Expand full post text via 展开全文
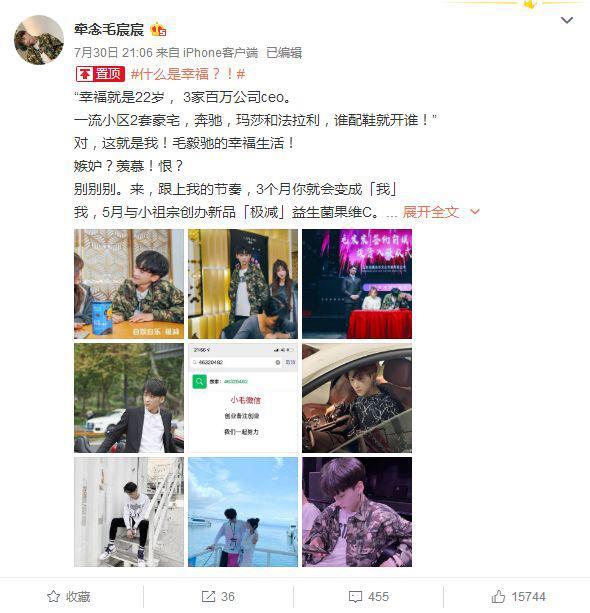The height and width of the screenshot is (613, 590). tap(430, 212)
